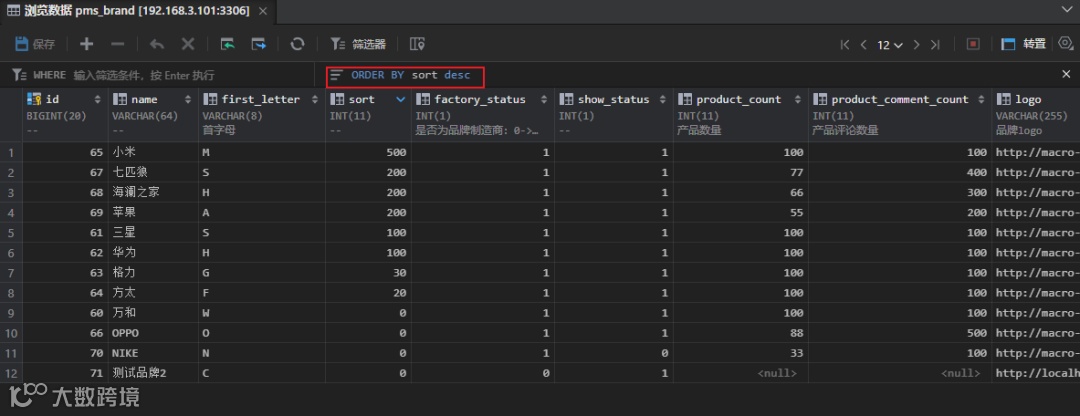Click sort value 20 in 方太 row
The height and width of the screenshot is (416, 1080).
[x=368, y=293]
